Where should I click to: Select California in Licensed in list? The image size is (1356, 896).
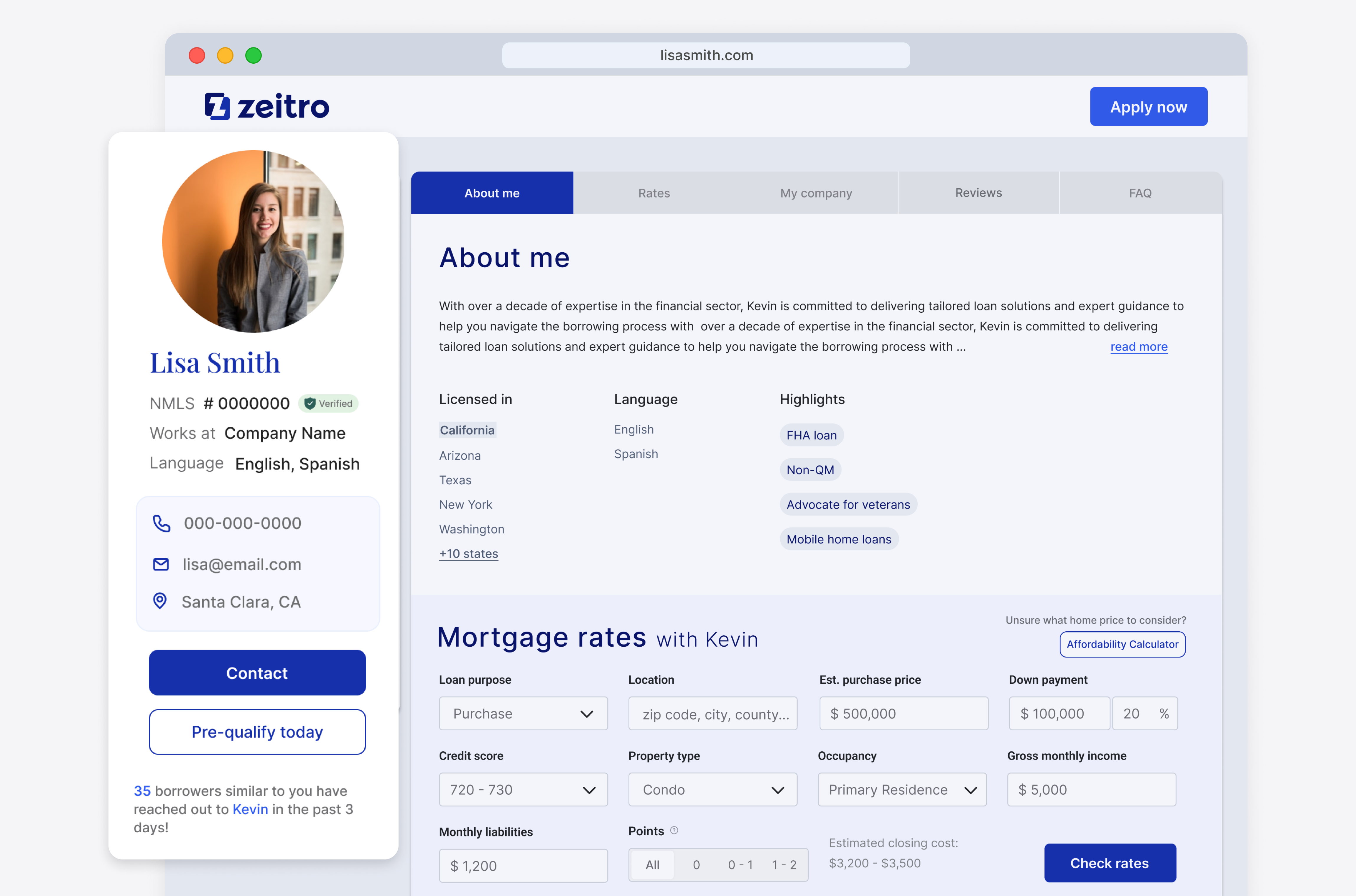468,430
